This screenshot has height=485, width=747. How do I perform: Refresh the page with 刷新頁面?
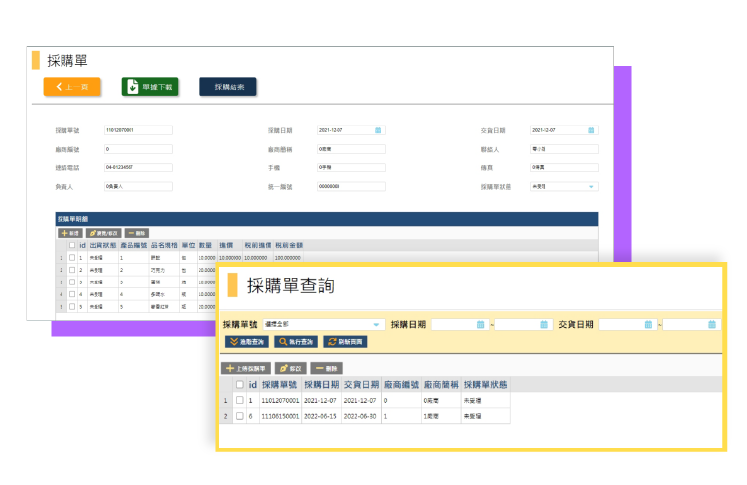[x=345, y=341]
